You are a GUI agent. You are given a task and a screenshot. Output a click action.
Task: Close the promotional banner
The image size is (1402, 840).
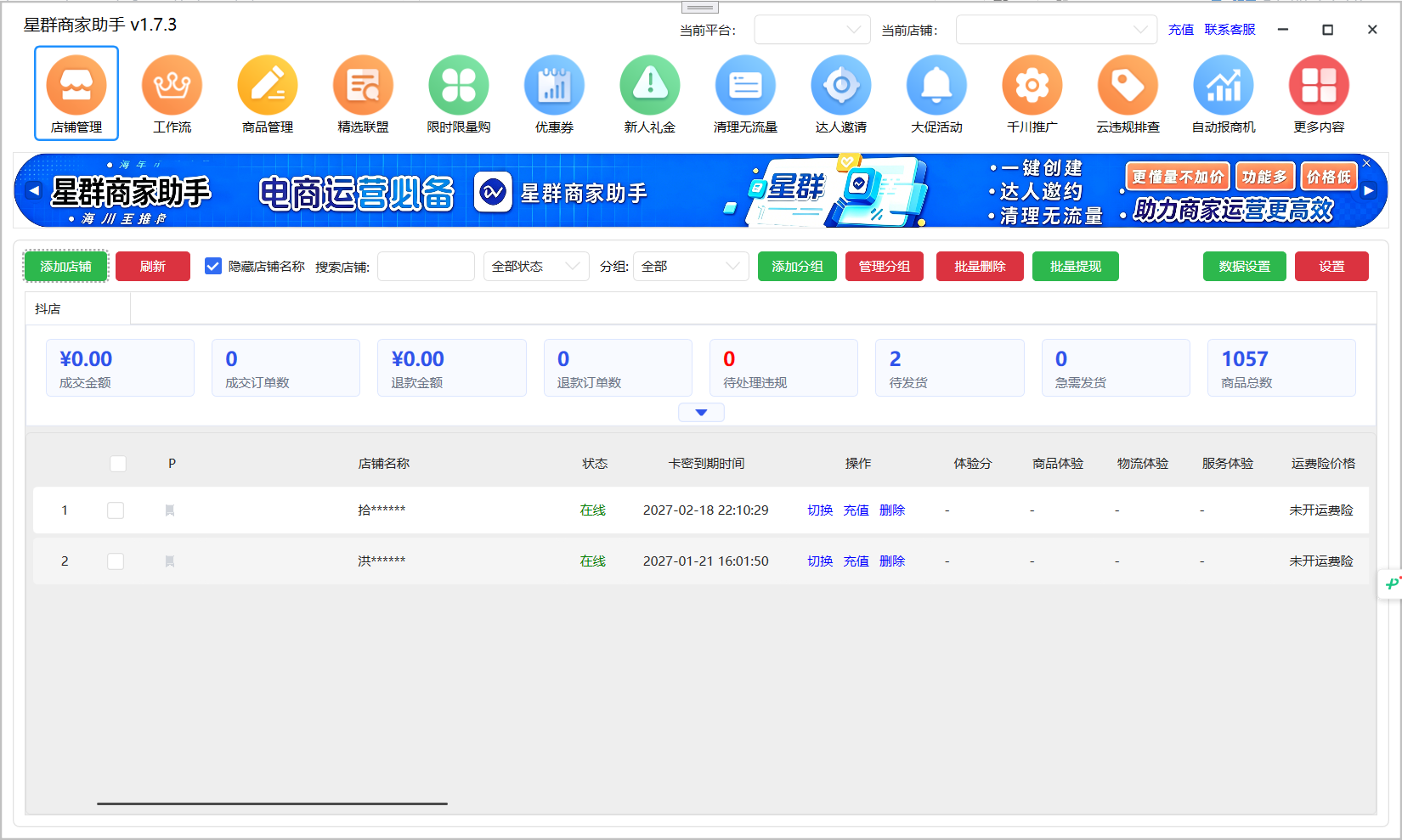1366,163
